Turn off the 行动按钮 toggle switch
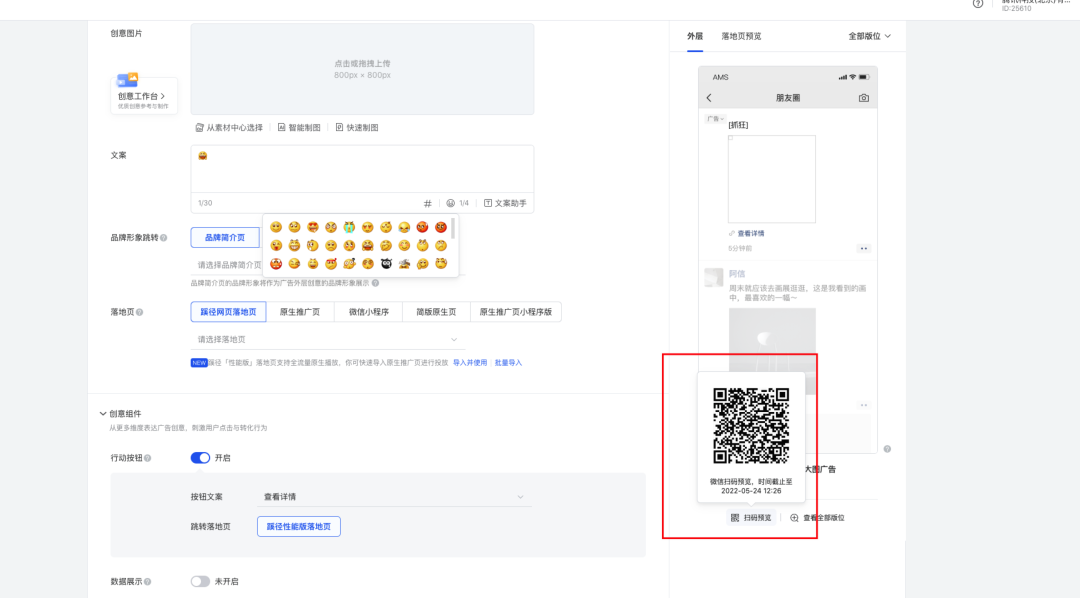Screen dimensions: 1080x598 [200, 458]
